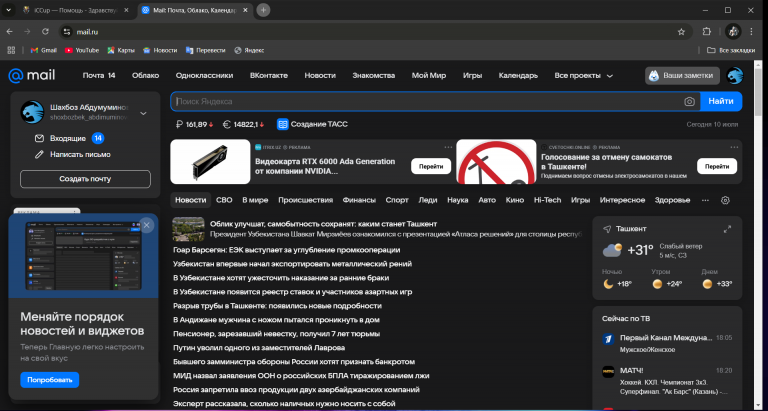Open Яндекс bookmark
Image resolution: width=768 pixels, height=411 pixels.
click(249, 50)
